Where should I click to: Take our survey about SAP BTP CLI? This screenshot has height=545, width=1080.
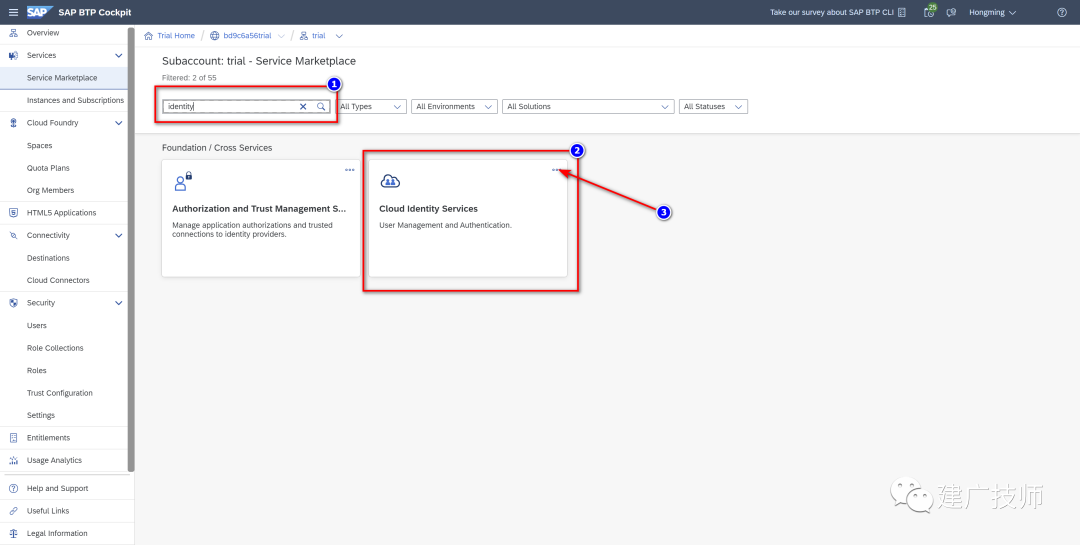click(x=832, y=12)
